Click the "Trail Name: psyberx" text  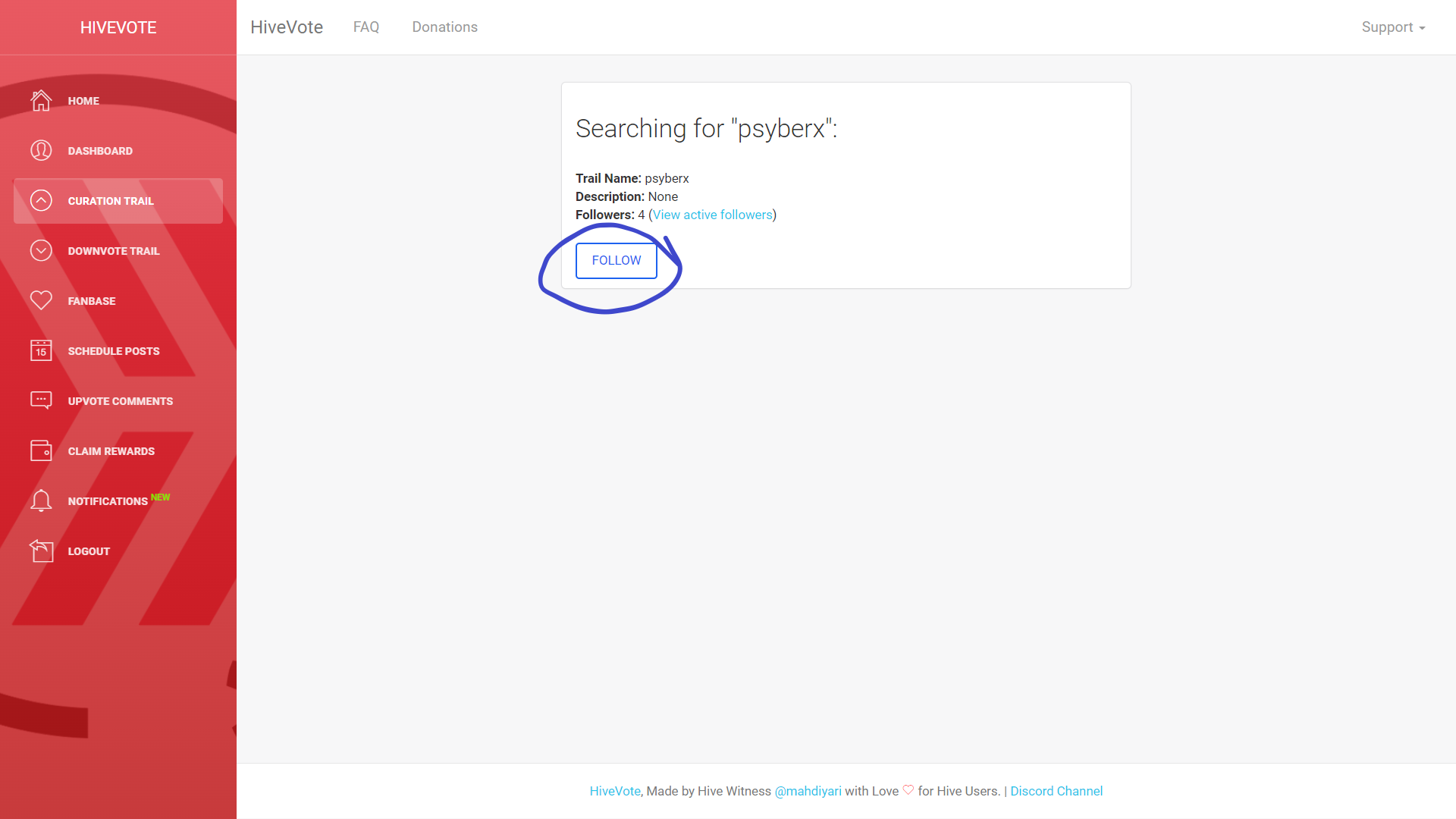pyautogui.click(x=632, y=178)
